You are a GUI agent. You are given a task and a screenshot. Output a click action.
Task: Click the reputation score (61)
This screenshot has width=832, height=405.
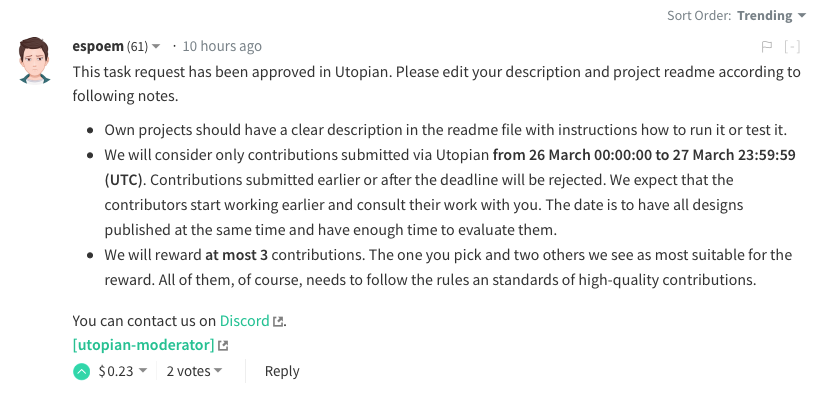click(x=137, y=47)
